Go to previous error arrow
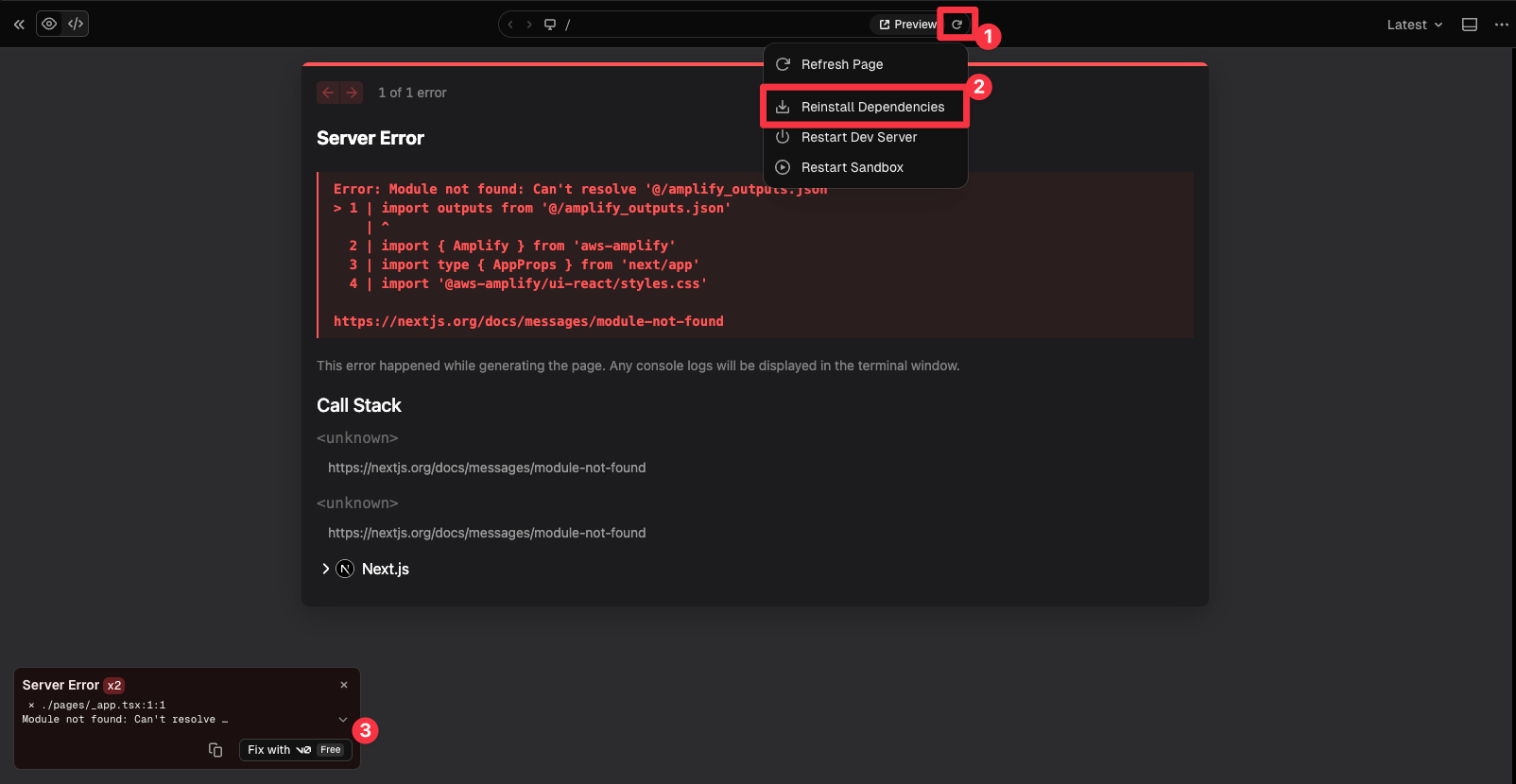This screenshot has width=1516, height=784. [328, 93]
